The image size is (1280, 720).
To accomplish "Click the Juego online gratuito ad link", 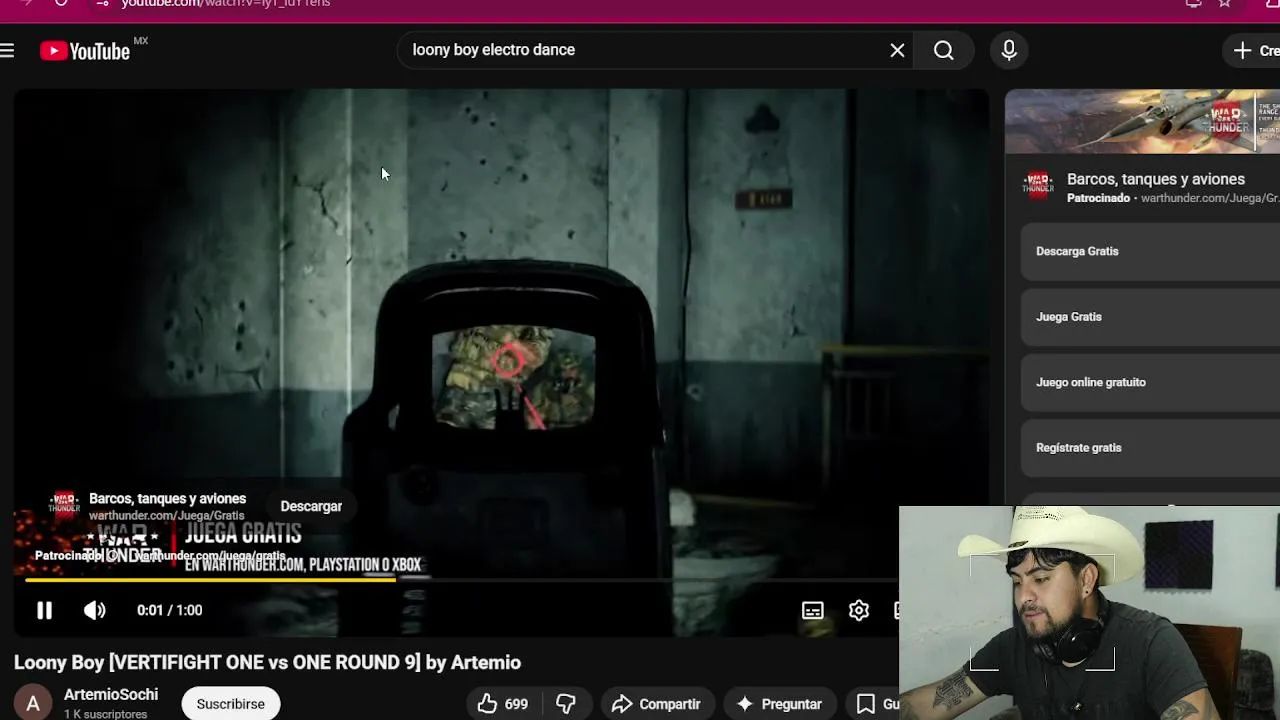I will (x=1150, y=382).
